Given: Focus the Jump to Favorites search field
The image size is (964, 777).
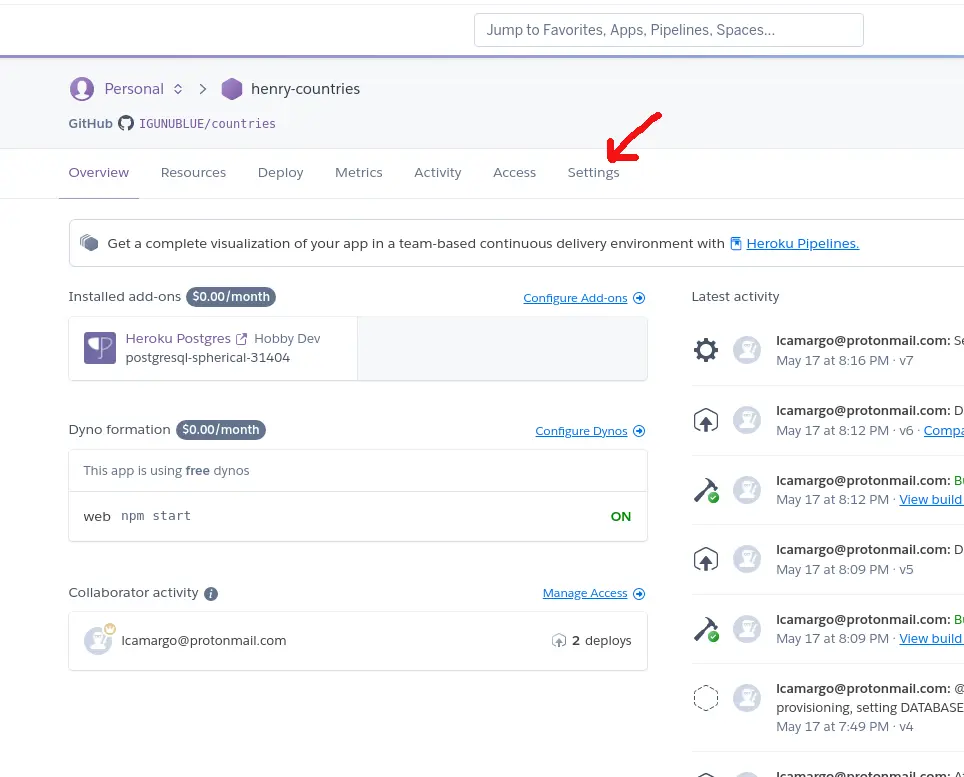Looking at the screenshot, I should [668, 30].
